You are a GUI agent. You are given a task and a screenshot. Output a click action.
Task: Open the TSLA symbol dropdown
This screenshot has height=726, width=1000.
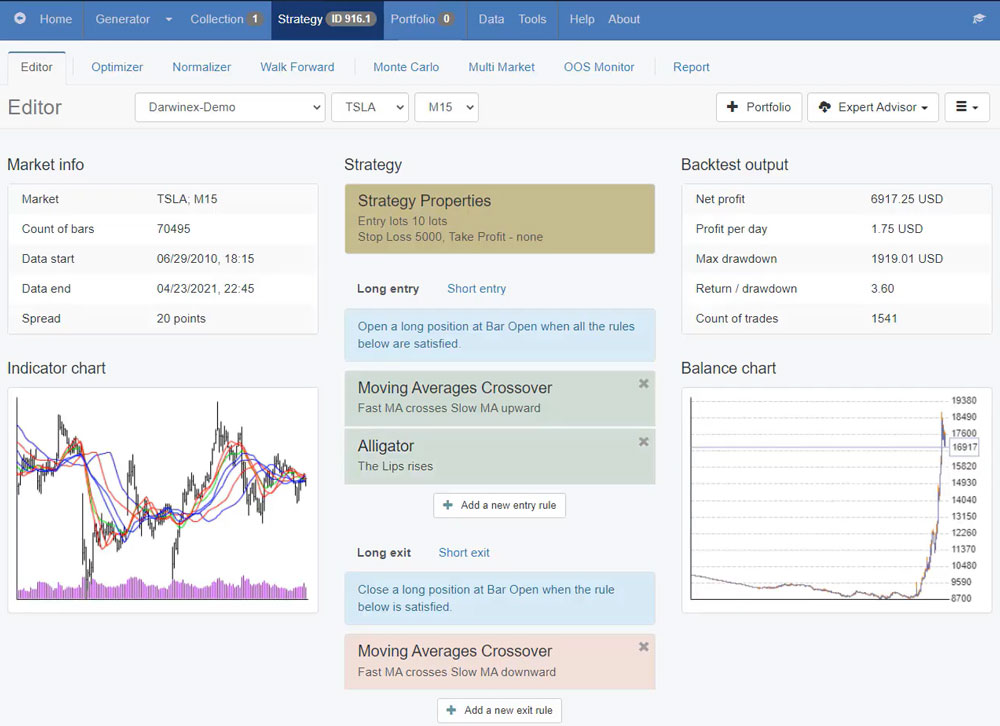point(370,107)
